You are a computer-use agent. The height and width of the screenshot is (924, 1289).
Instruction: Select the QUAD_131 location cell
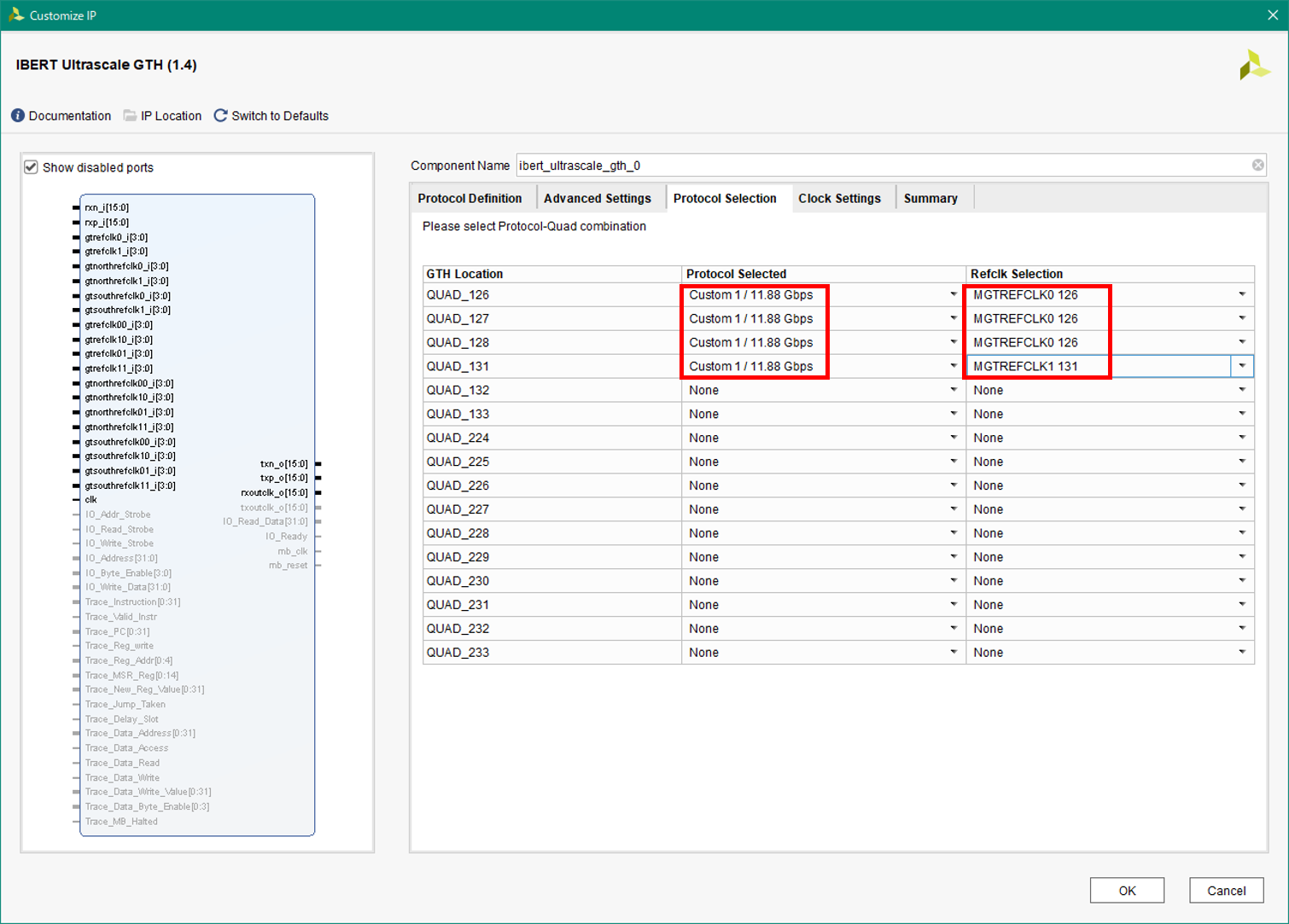point(552,367)
